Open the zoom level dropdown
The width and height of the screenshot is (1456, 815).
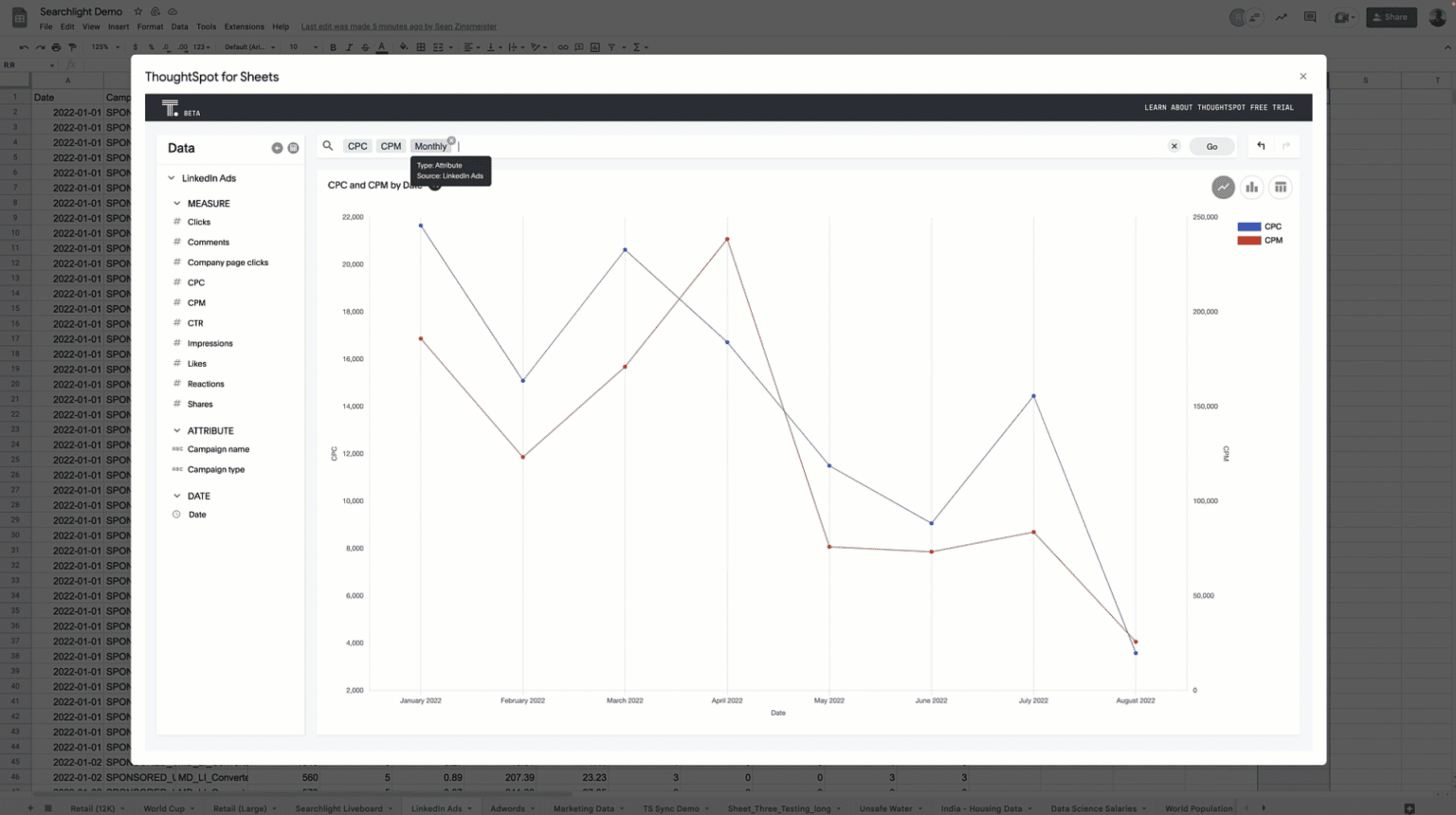104,46
